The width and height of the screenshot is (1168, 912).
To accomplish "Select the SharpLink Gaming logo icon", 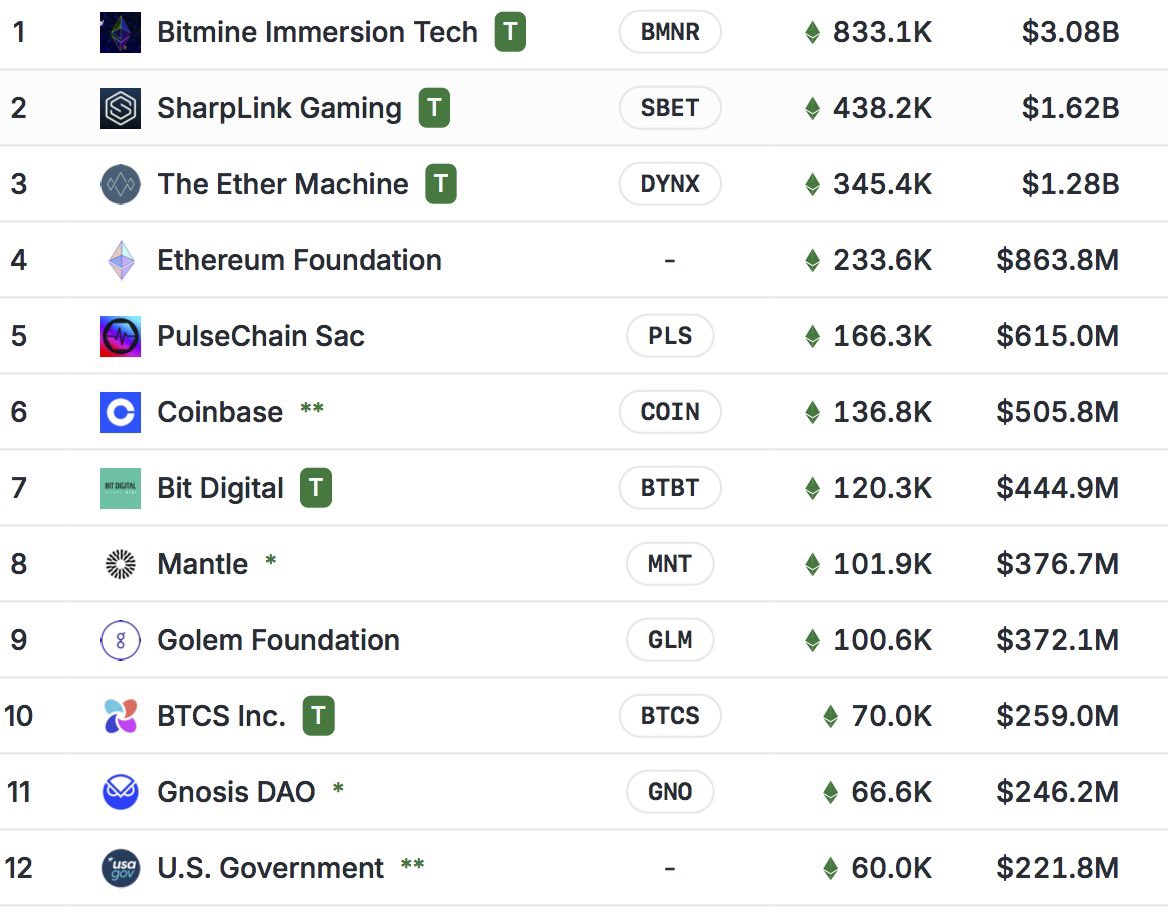I will pos(120,107).
